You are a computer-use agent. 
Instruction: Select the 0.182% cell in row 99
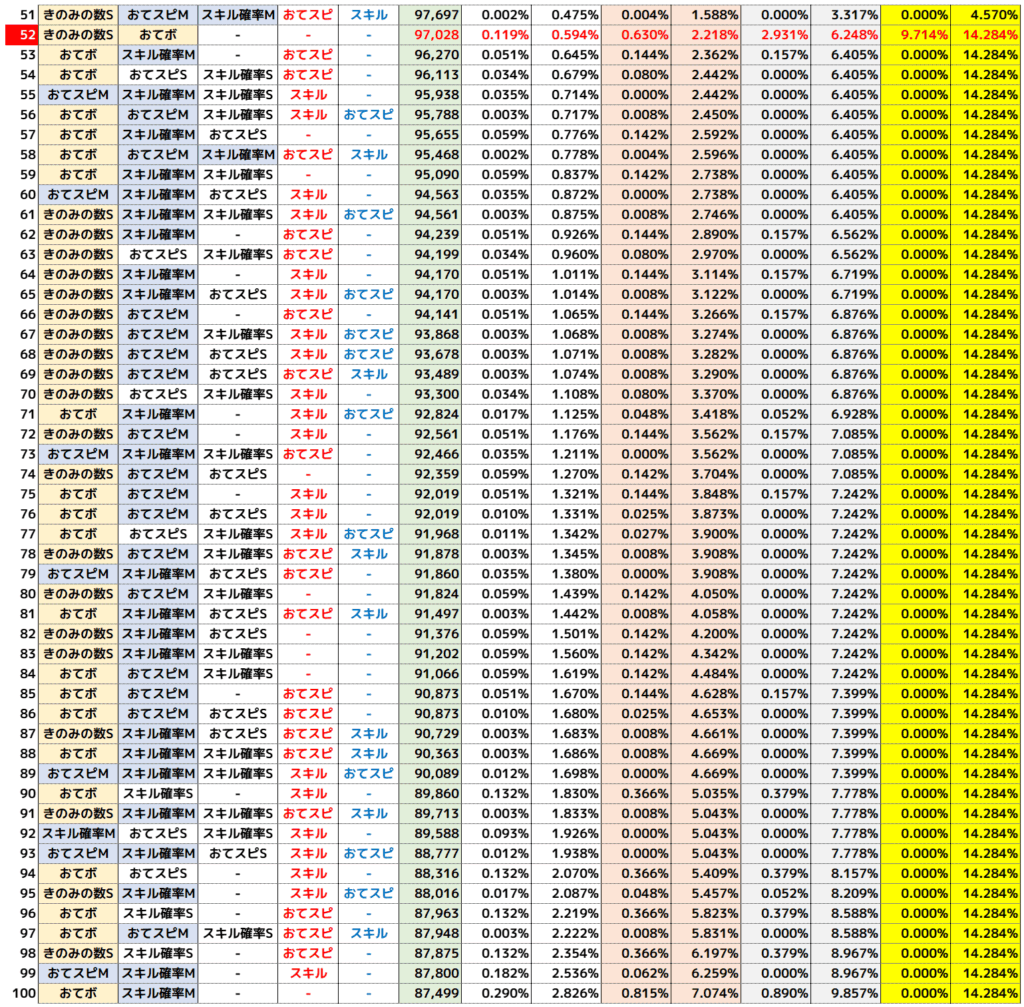coord(497,973)
